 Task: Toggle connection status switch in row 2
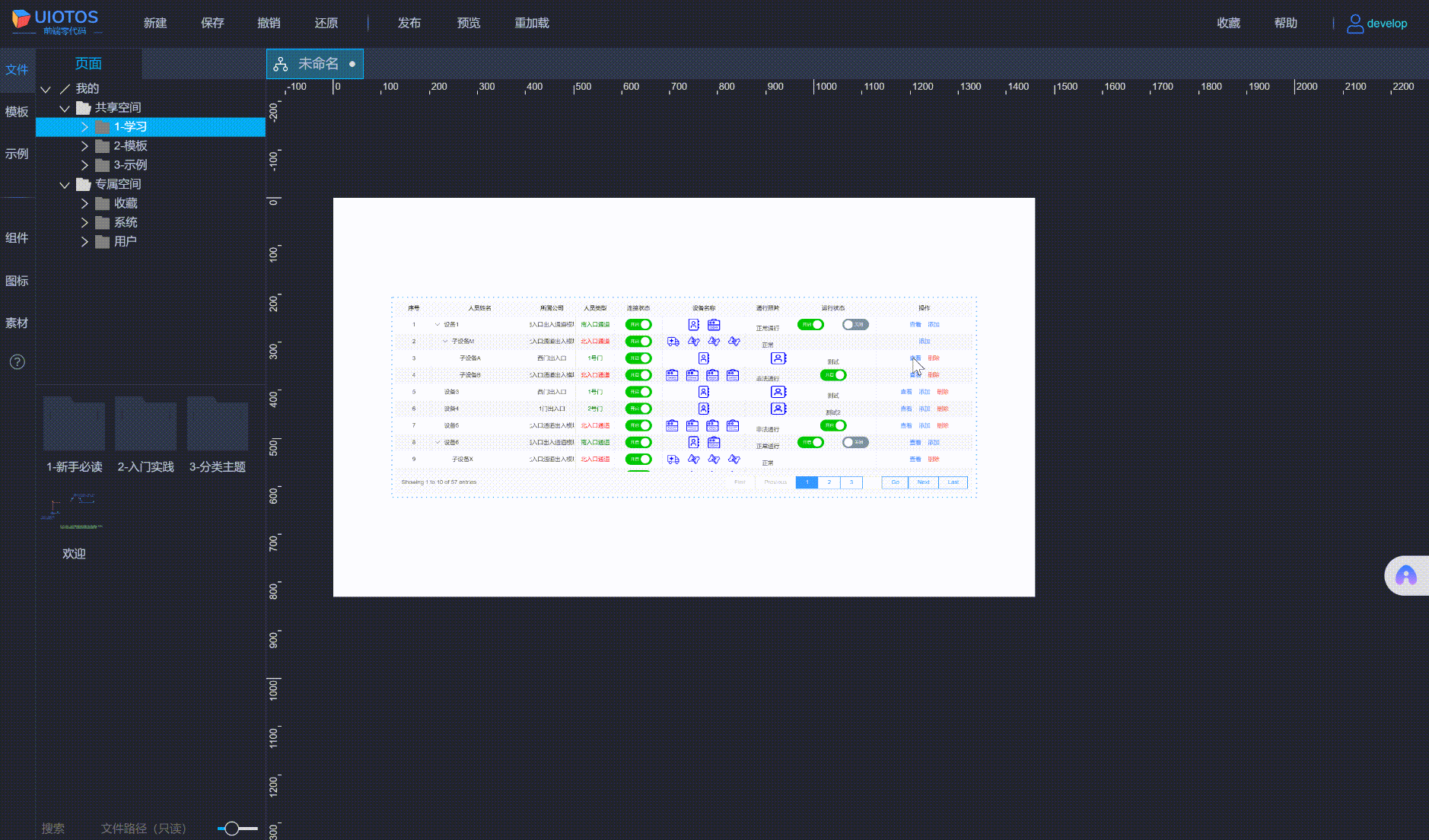[x=638, y=342]
